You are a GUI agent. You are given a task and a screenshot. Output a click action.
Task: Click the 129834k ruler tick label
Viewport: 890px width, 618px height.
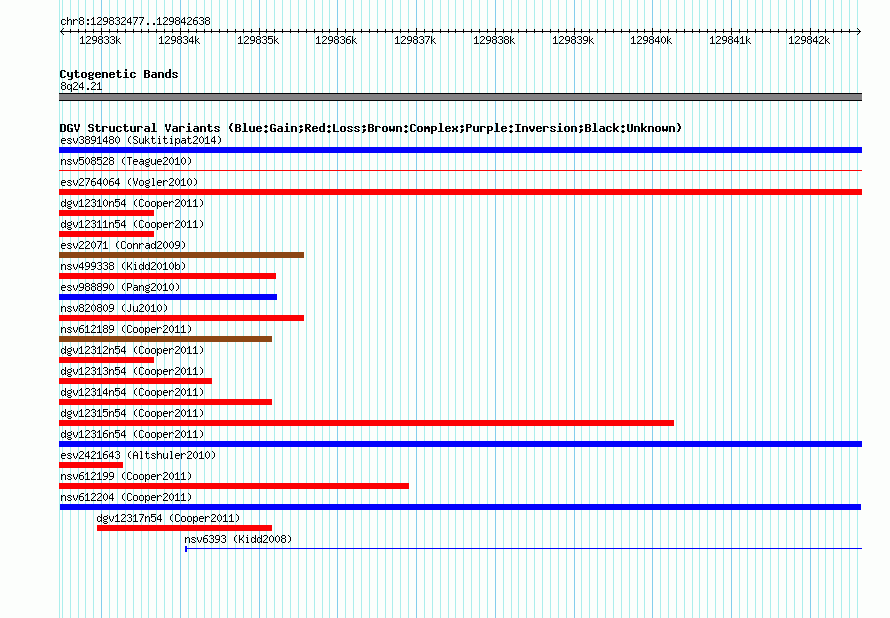179,40
